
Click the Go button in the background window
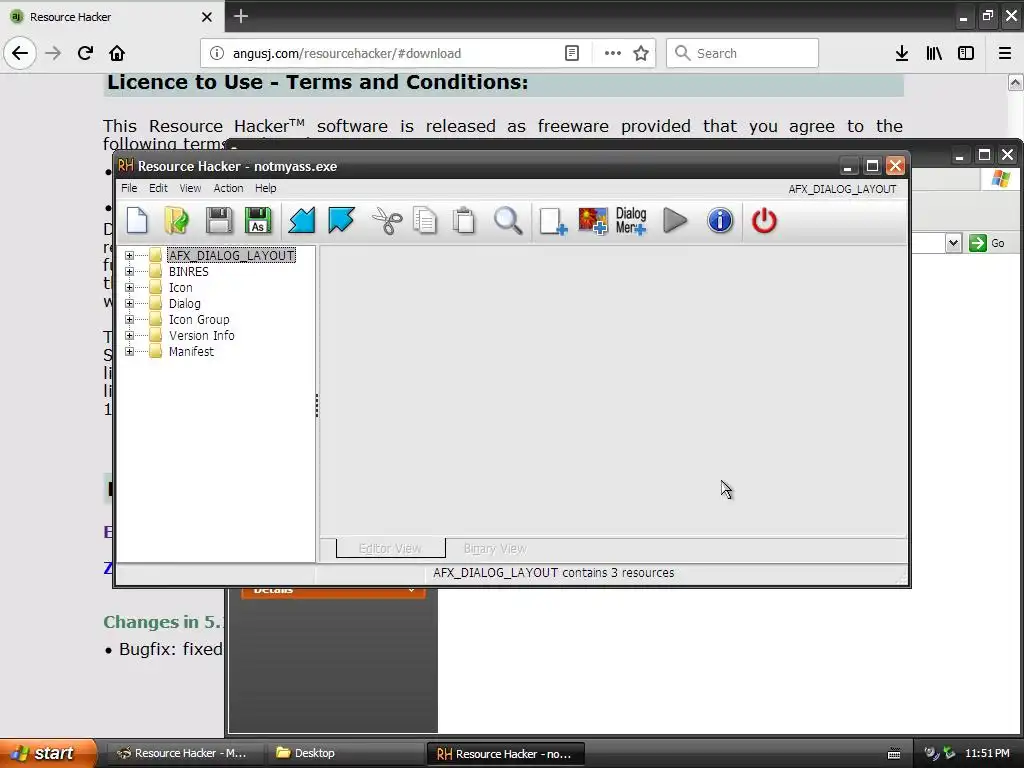pyautogui.click(x=987, y=243)
